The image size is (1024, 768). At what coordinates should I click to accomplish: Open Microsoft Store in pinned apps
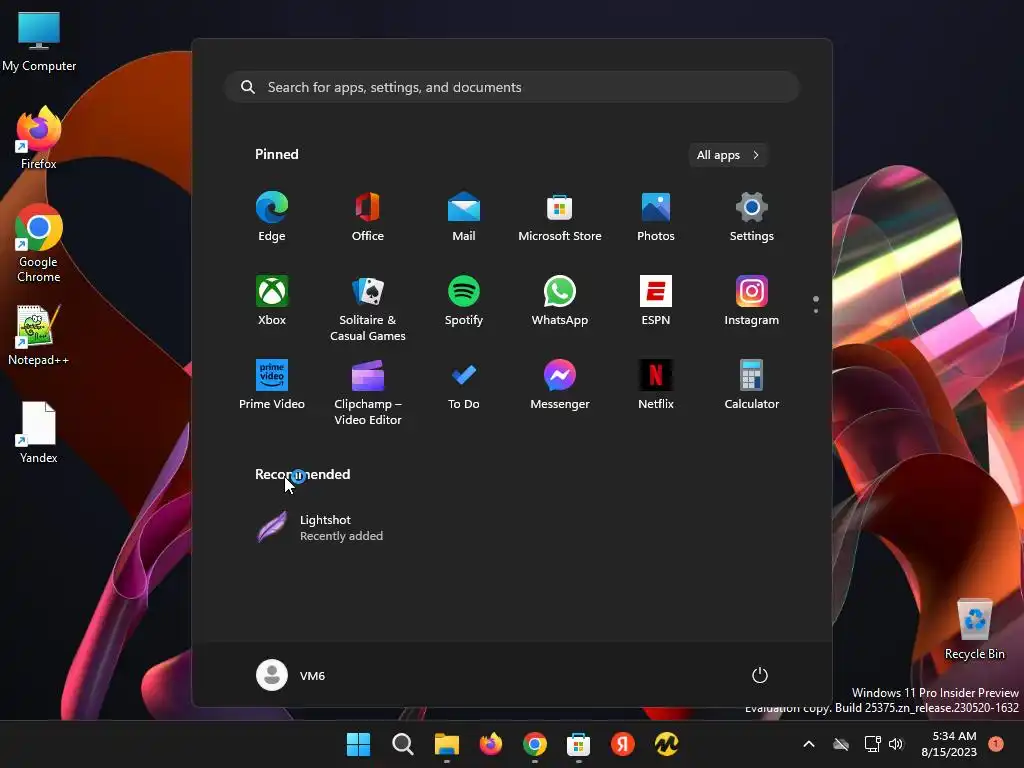(560, 217)
